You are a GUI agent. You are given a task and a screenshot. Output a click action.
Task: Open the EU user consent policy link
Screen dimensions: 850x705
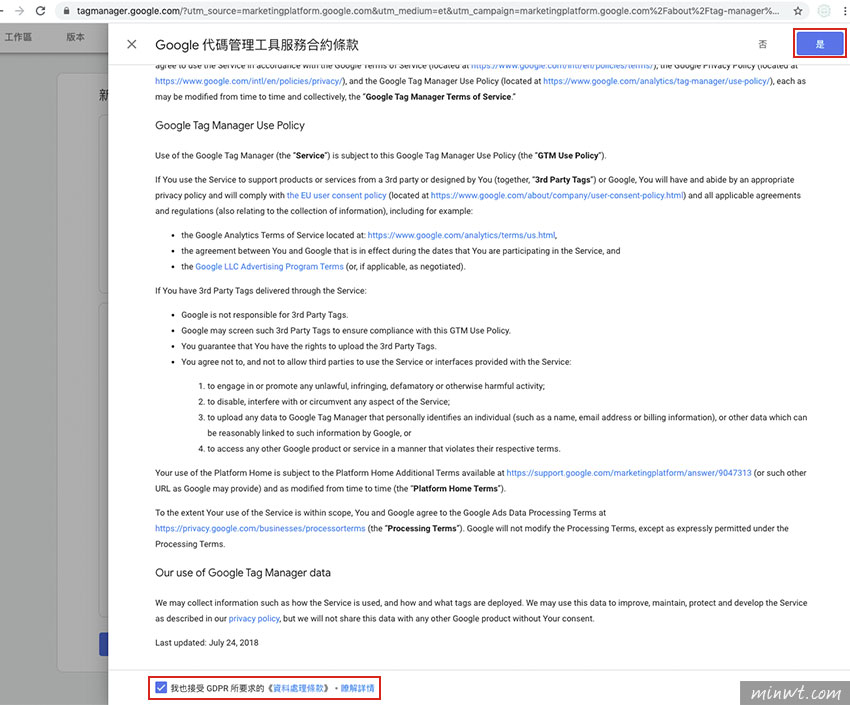click(337, 196)
